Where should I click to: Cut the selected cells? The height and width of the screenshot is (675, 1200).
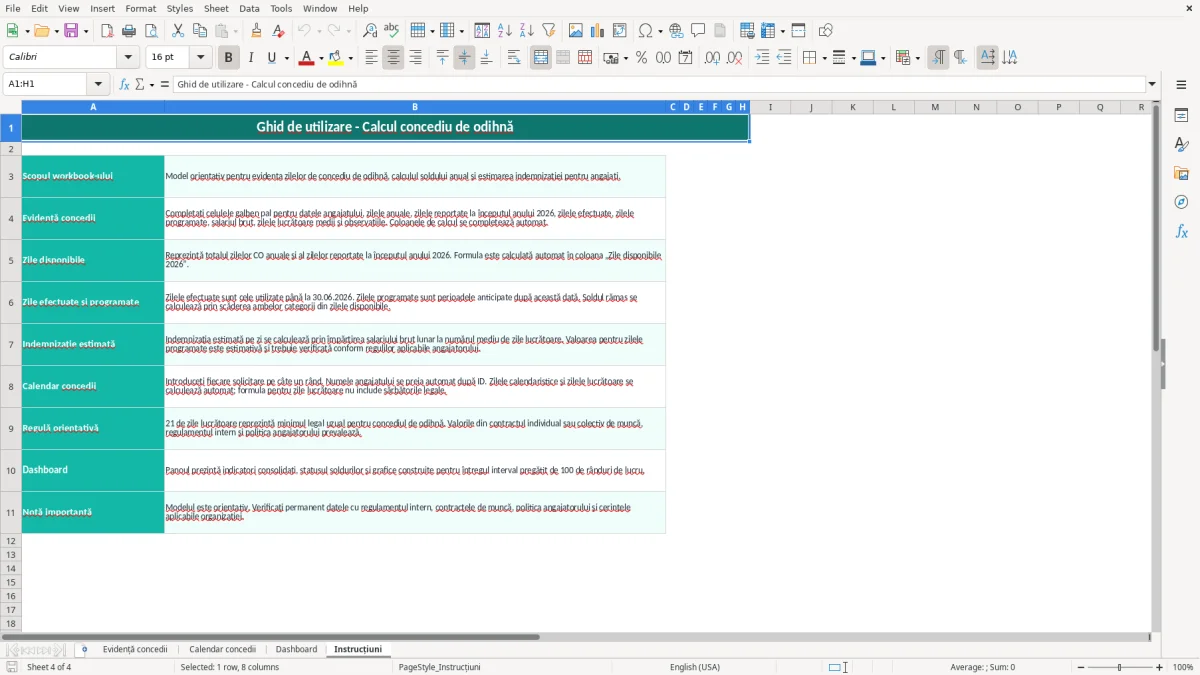point(178,31)
